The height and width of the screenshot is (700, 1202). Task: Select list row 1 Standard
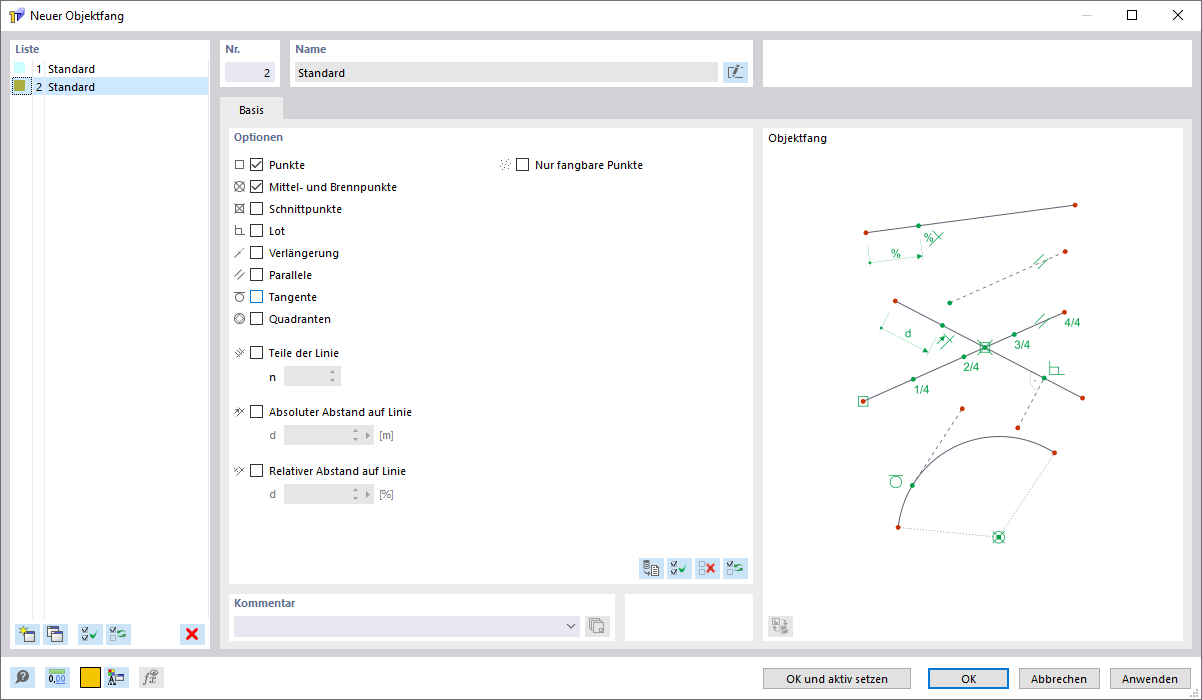tap(110, 69)
